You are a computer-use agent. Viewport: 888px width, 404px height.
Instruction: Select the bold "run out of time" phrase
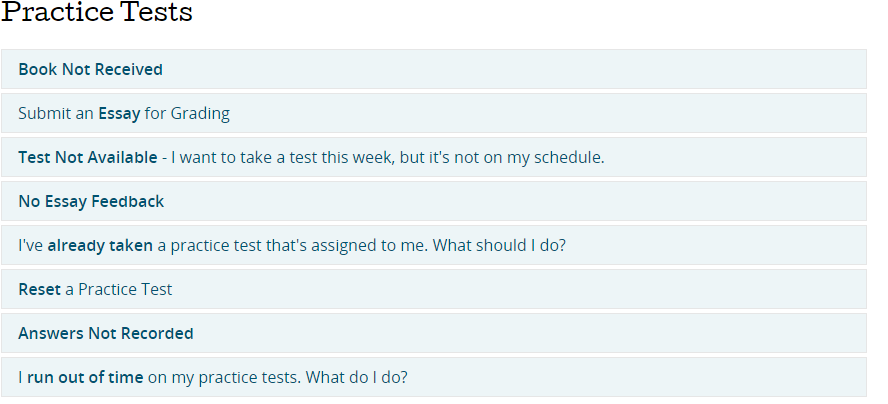click(x=85, y=378)
